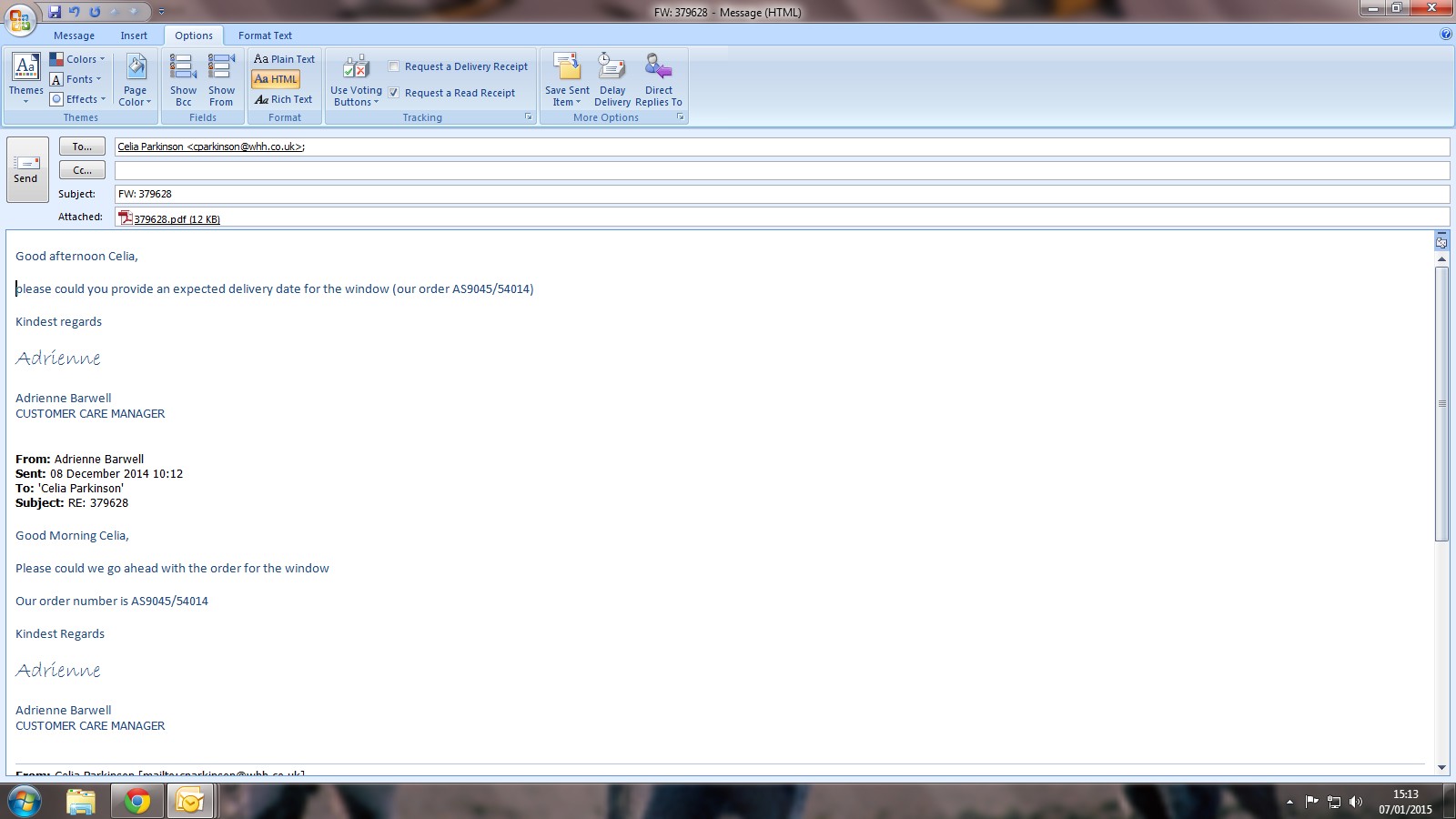Screen dimensions: 1456x819
Task: Redo the last action
Action: click(95, 12)
